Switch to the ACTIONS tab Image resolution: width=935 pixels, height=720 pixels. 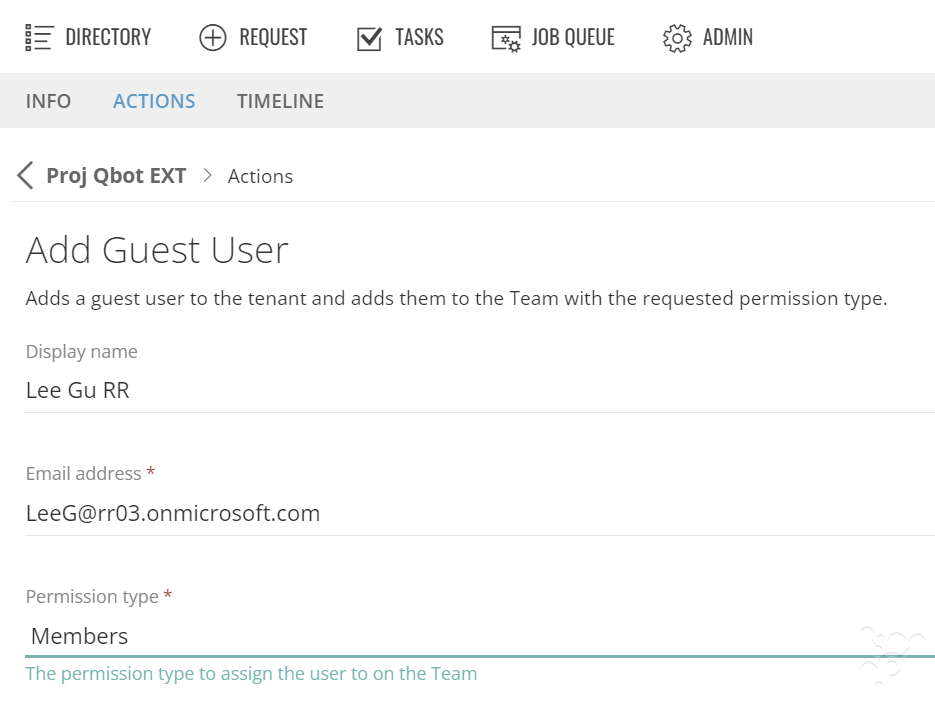pos(154,101)
